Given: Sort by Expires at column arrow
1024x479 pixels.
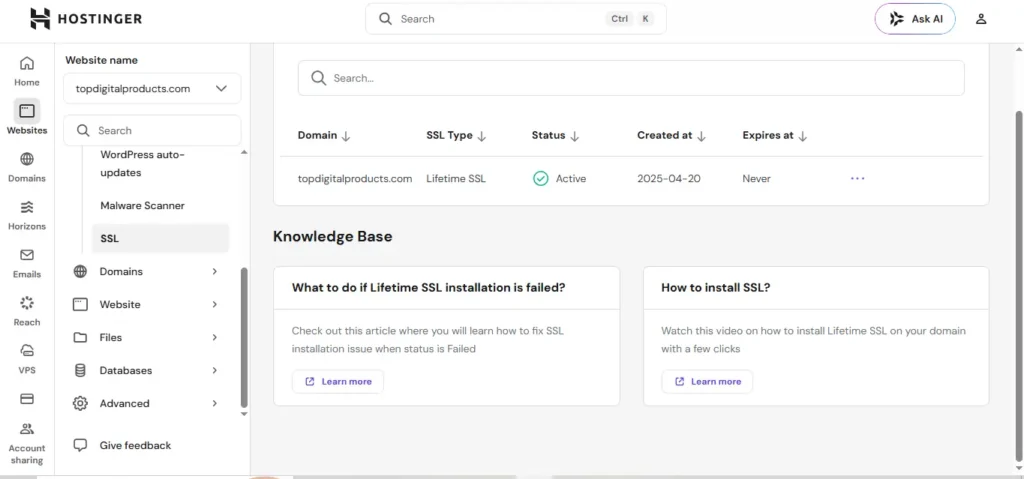Looking at the screenshot, I should pyautogui.click(x=803, y=136).
